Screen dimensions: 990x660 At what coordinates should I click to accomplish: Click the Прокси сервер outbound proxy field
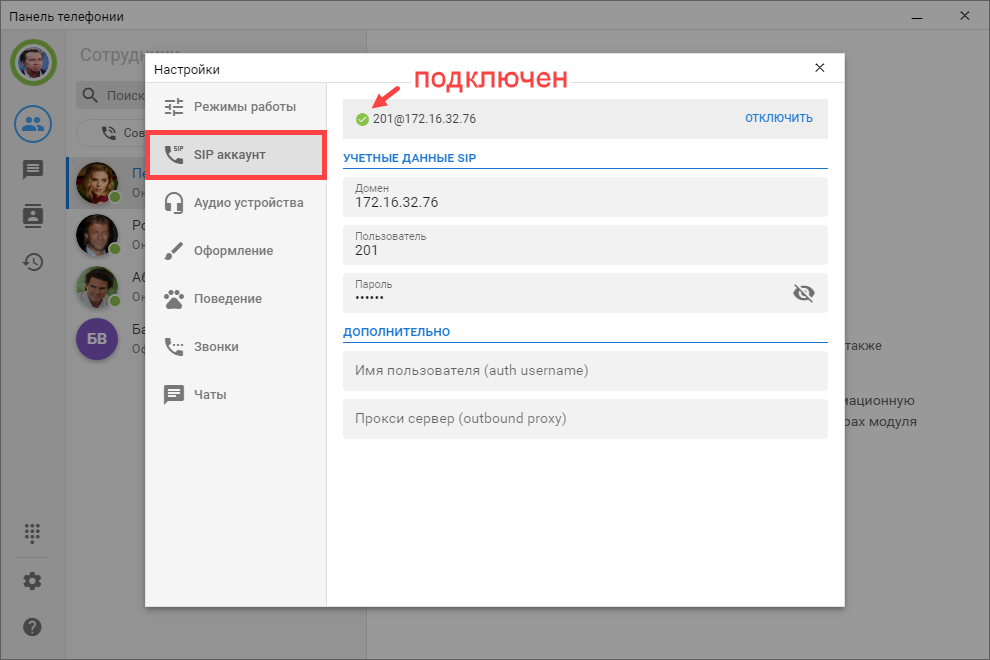tap(585, 419)
